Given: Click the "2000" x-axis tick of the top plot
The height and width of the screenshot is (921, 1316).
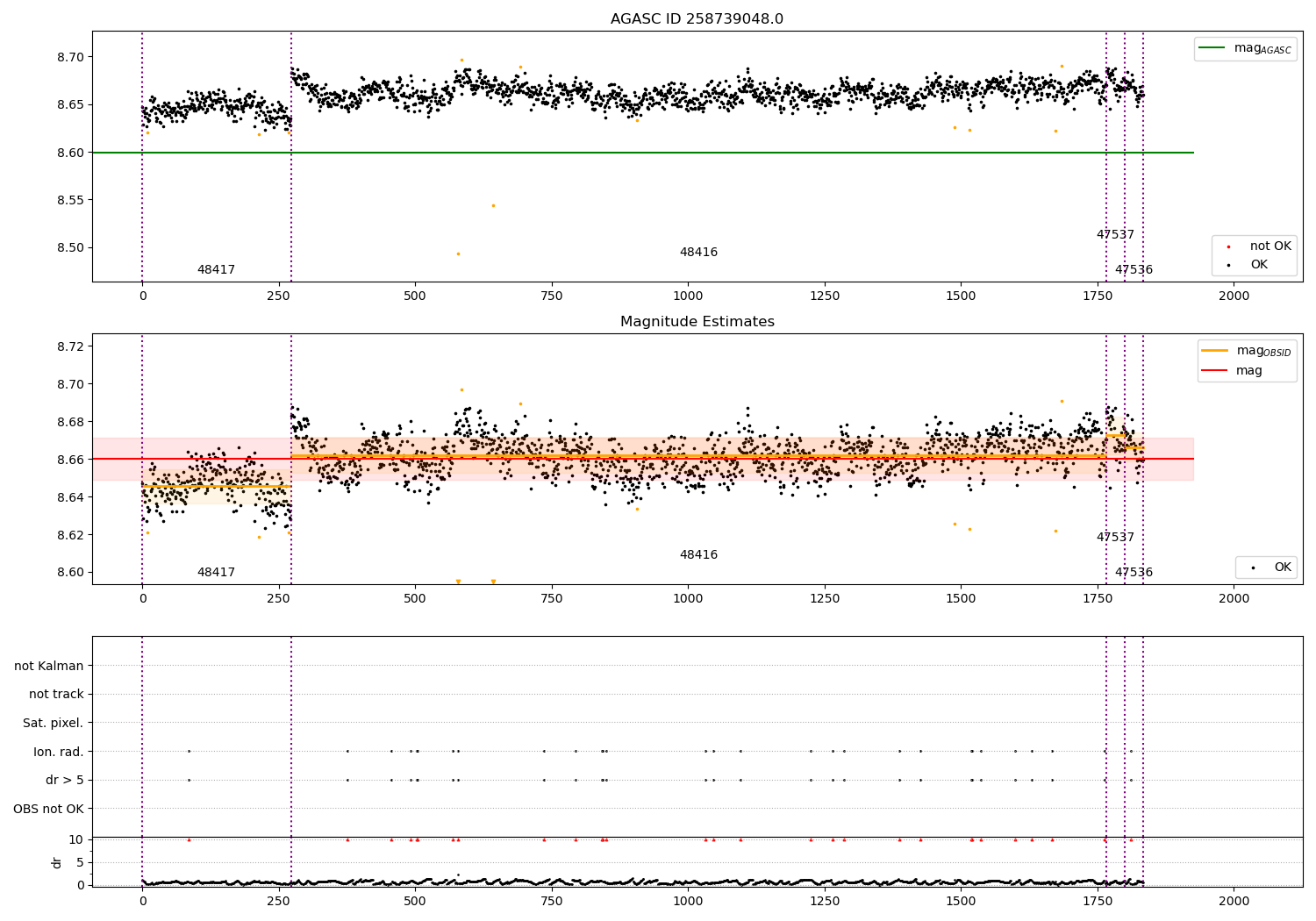Looking at the screenshot, I should coord(1234,296).
